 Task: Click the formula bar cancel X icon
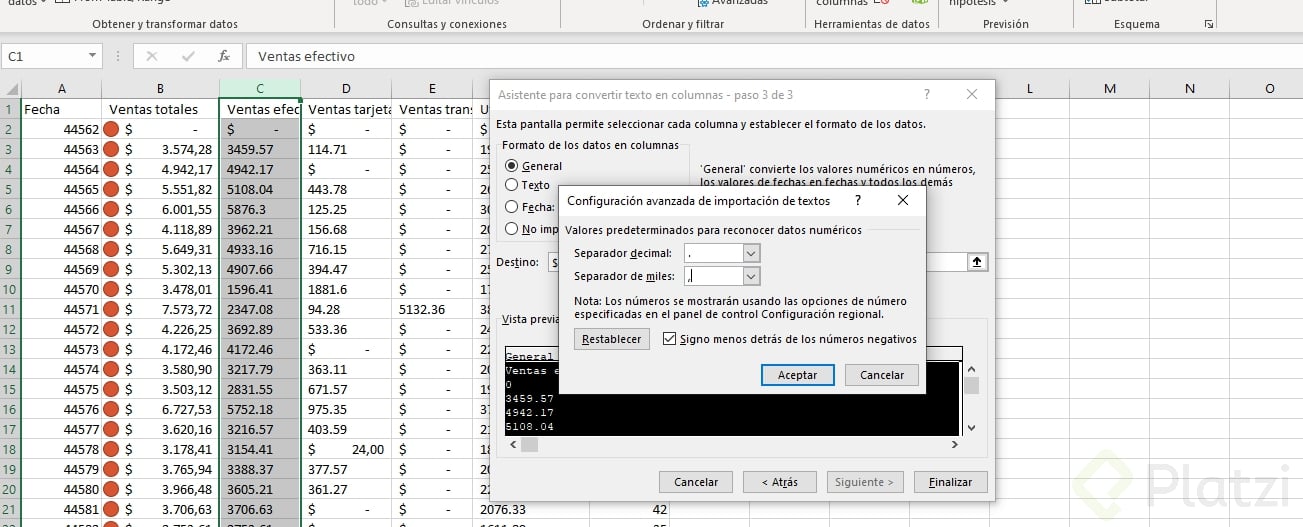pyautogui.click(x=152, y=56)
